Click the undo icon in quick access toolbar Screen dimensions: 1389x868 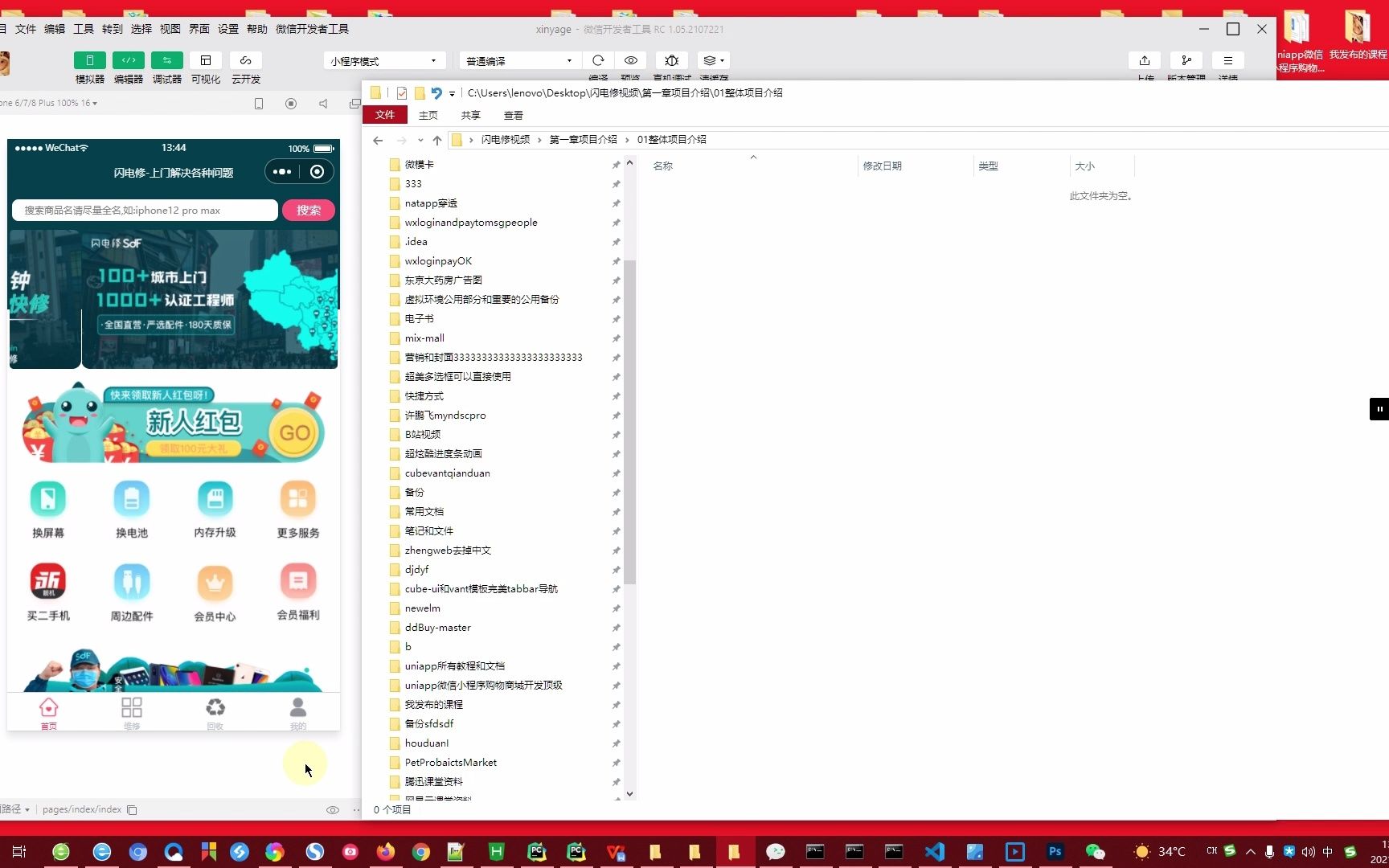coord(436,93)
